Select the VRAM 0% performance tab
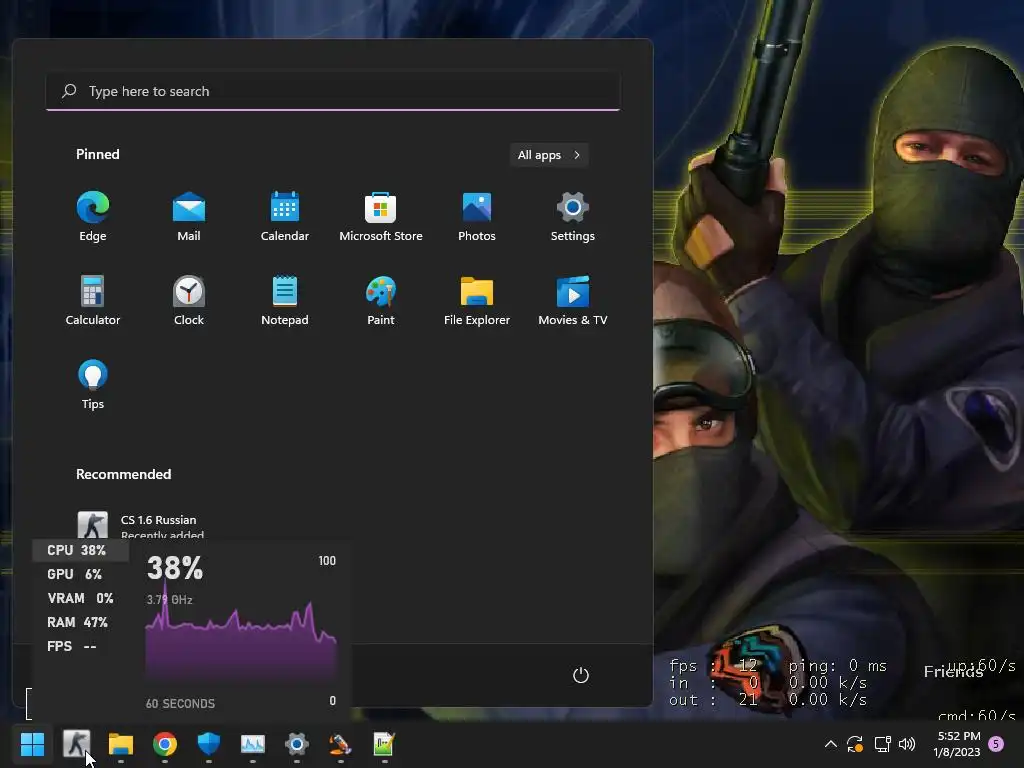The image size is (1024, 768). 80,598
